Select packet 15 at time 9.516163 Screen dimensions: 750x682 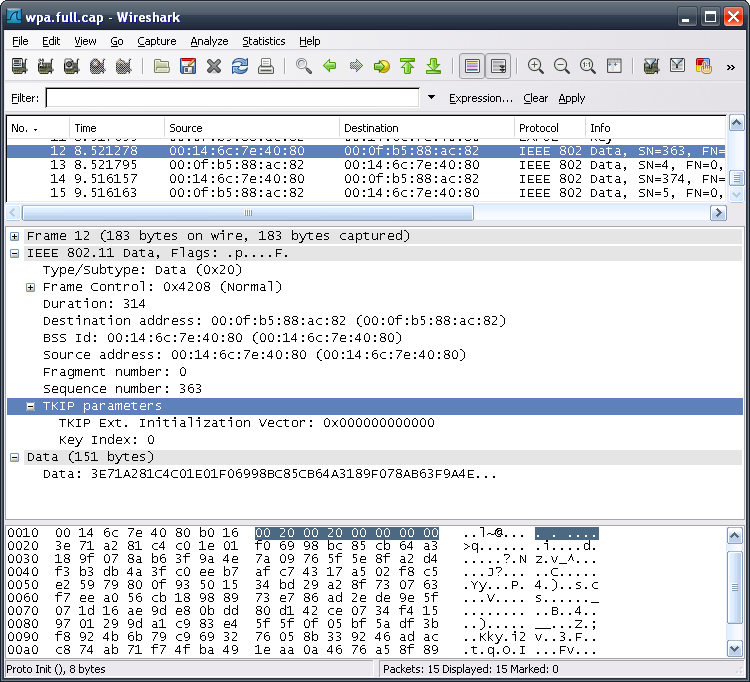point(366,193)
